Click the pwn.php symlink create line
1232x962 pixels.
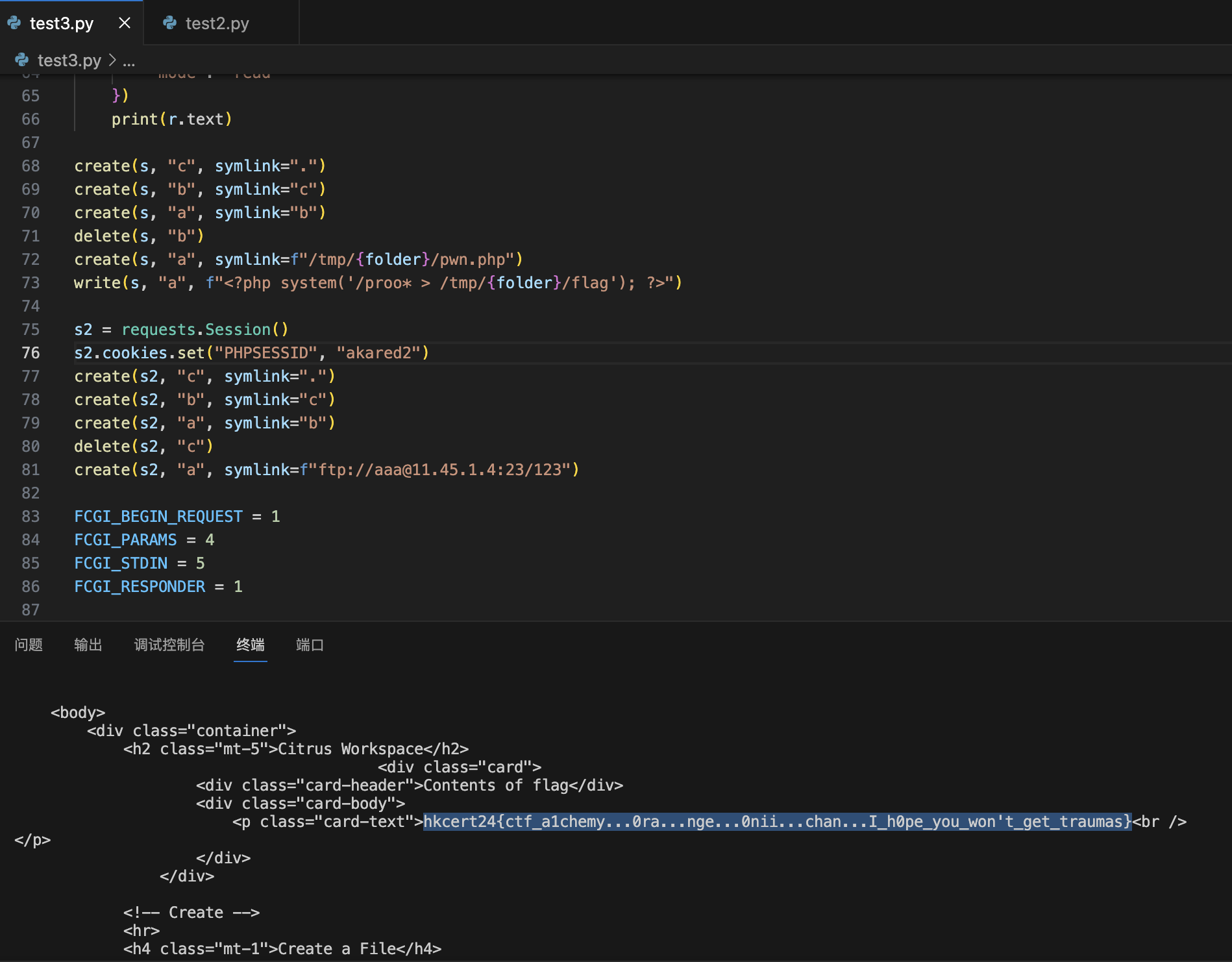click(299, 259)
